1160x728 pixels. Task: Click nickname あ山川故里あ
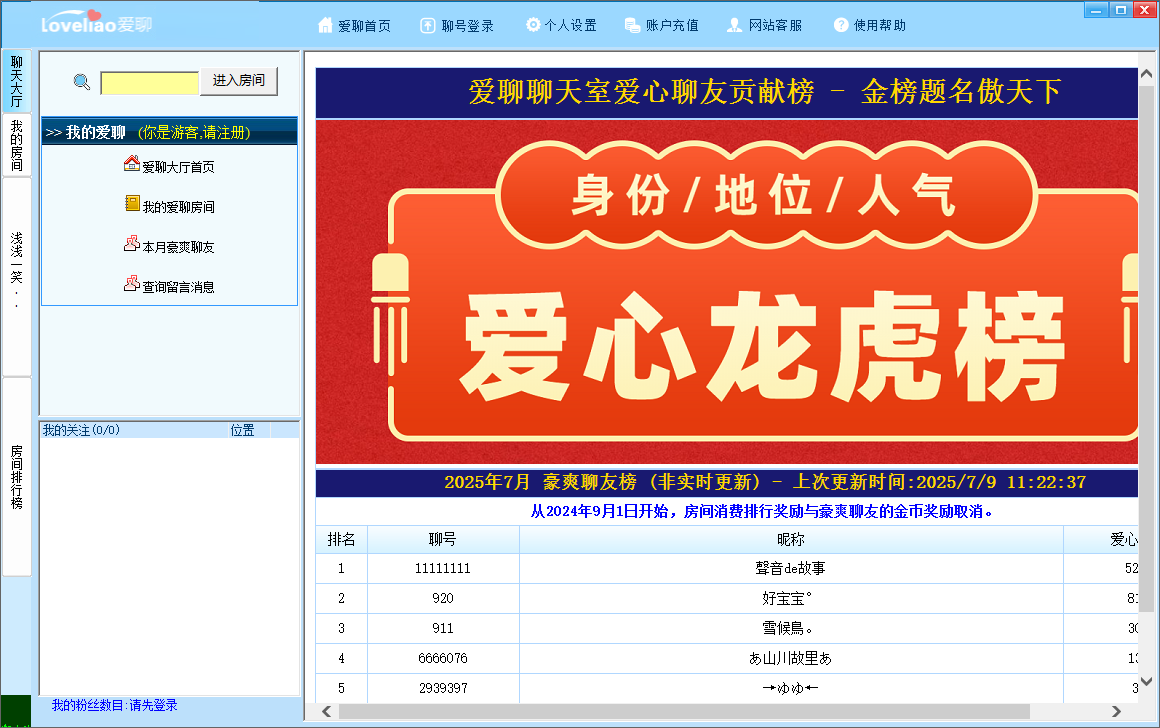coord(790,658)
